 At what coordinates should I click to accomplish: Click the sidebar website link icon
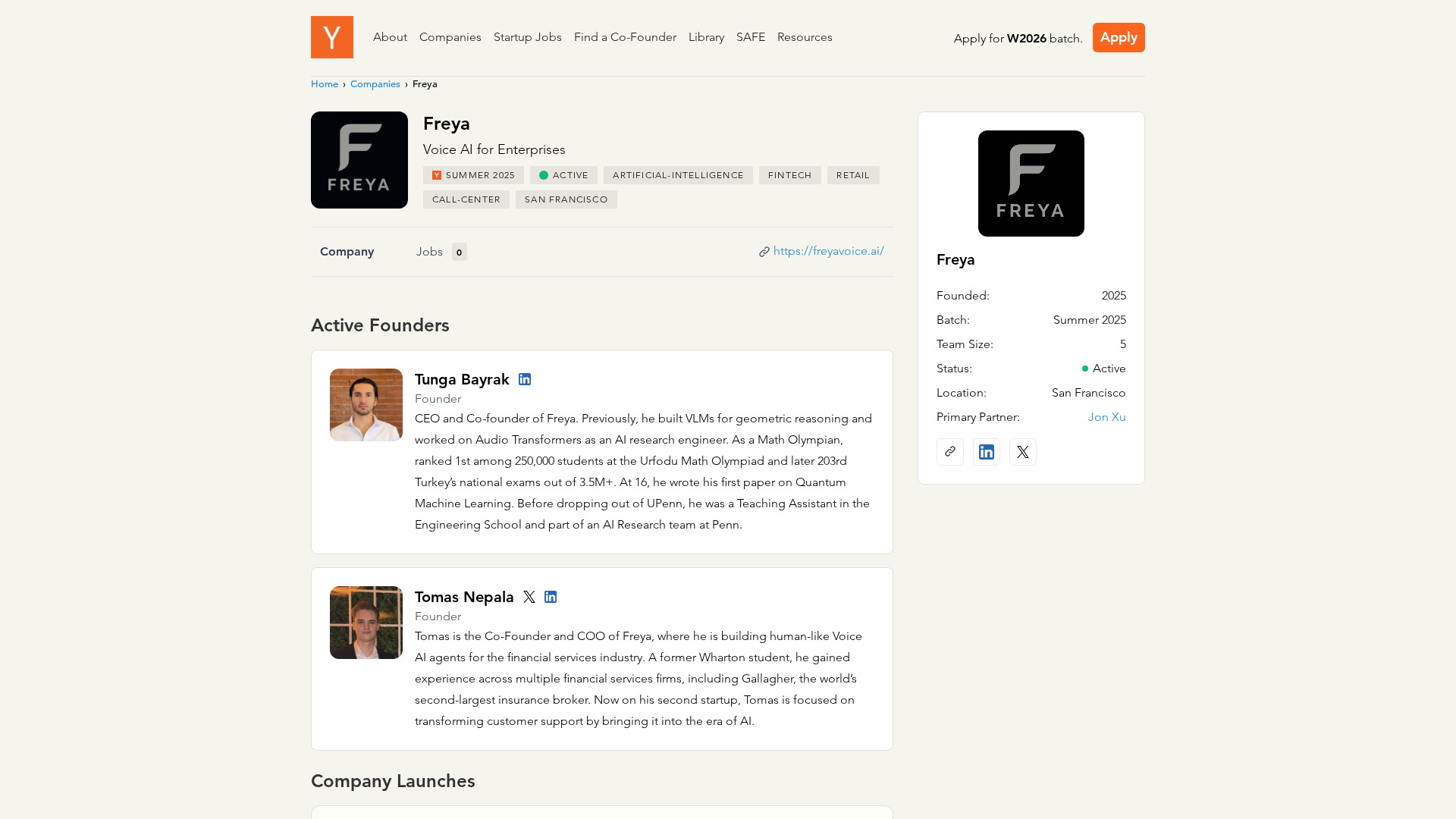tap(950, 452)
